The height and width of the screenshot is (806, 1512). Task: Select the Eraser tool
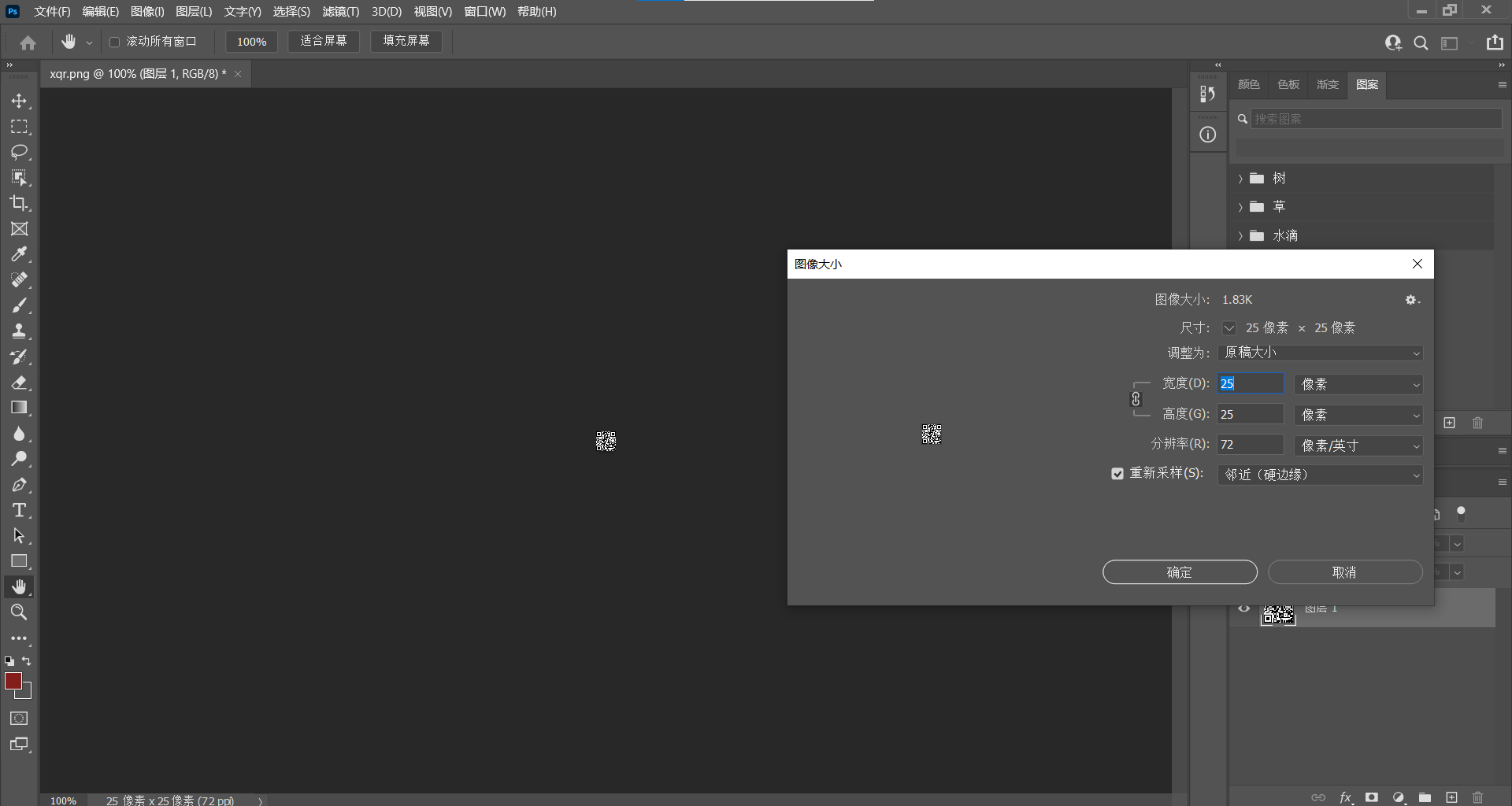click(x=19, y=383)
